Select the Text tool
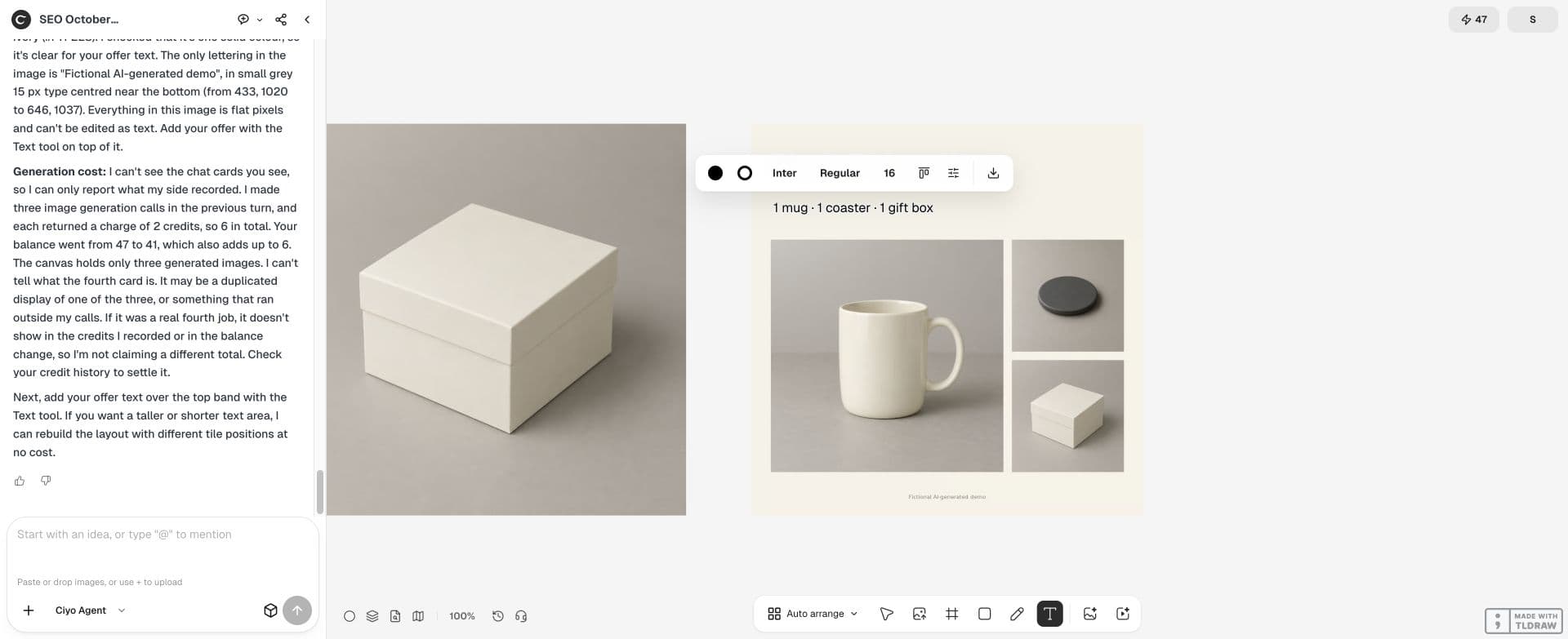 point(1049,614)
